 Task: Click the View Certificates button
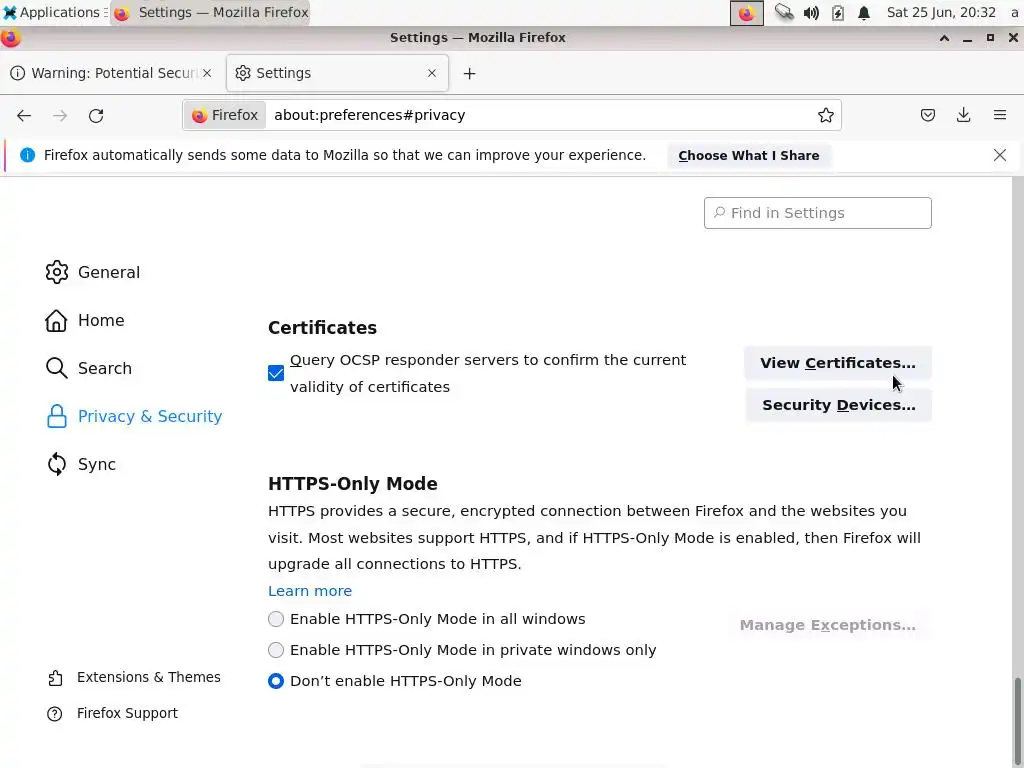tap(837, 363)
